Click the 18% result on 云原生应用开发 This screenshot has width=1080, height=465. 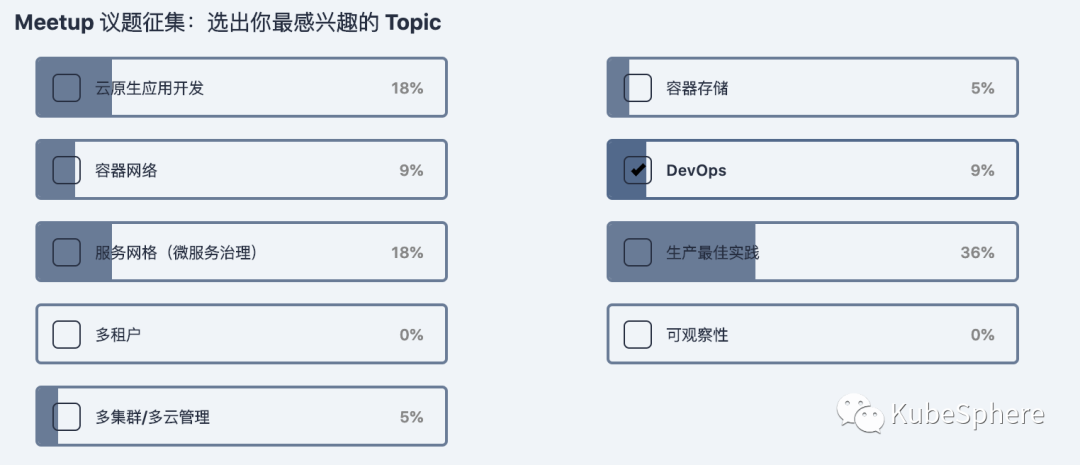coord(407,88)
